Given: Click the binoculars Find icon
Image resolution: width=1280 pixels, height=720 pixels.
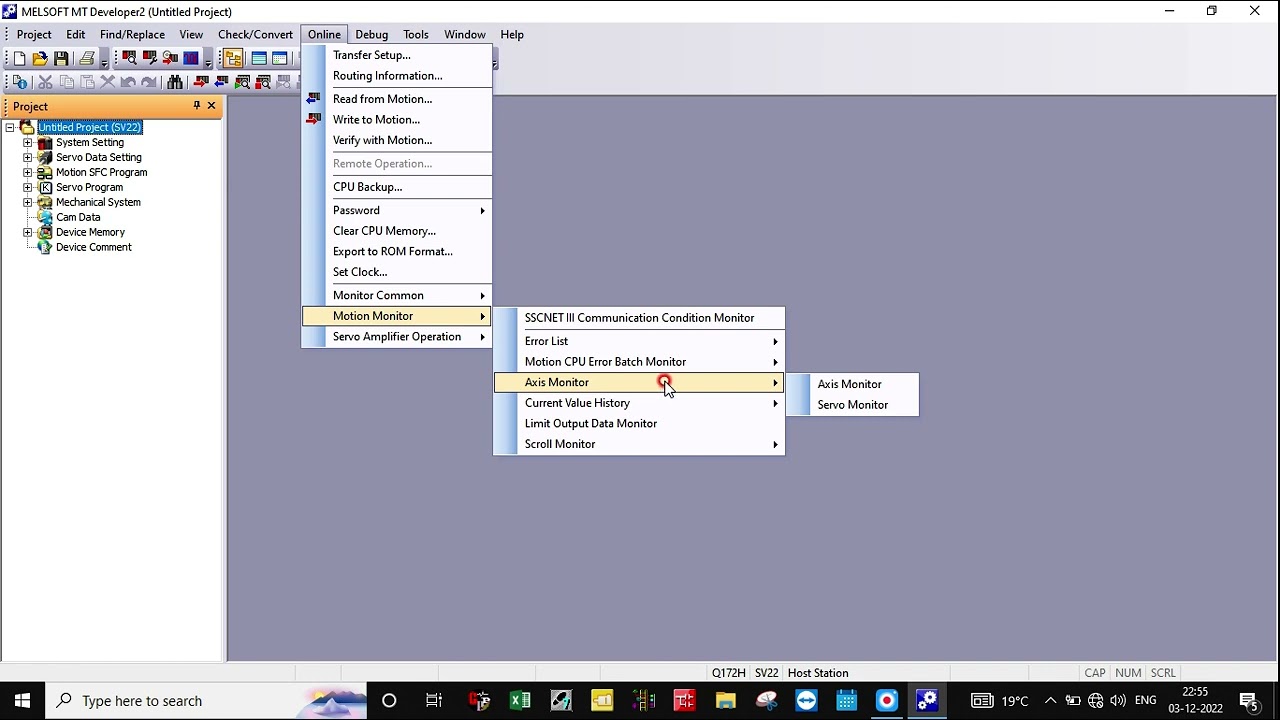Looking at the screenshot, I should (x=175, y=82).
